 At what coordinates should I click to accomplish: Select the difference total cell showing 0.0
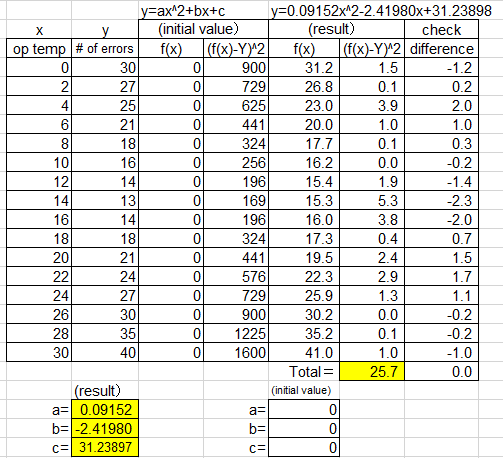[x=442, y=371]
